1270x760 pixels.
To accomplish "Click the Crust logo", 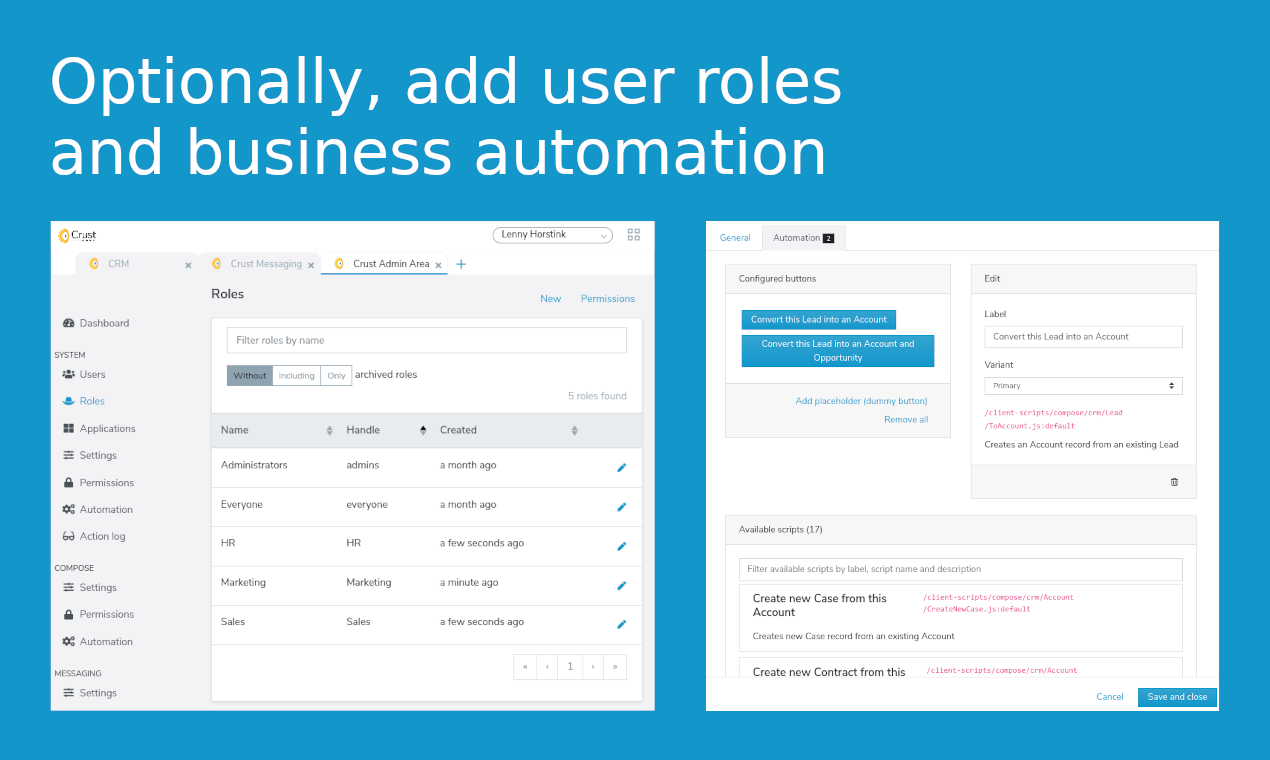I will [77, 236].
